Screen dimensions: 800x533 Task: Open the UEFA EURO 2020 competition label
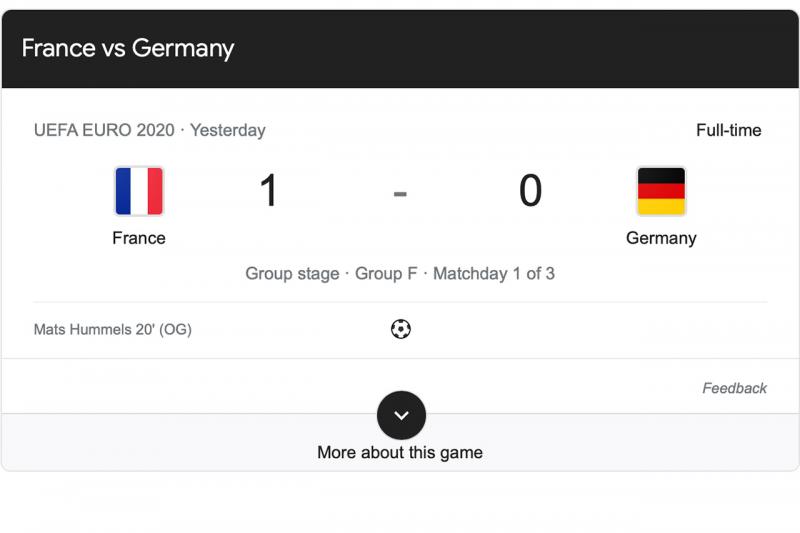pos(104,130)
